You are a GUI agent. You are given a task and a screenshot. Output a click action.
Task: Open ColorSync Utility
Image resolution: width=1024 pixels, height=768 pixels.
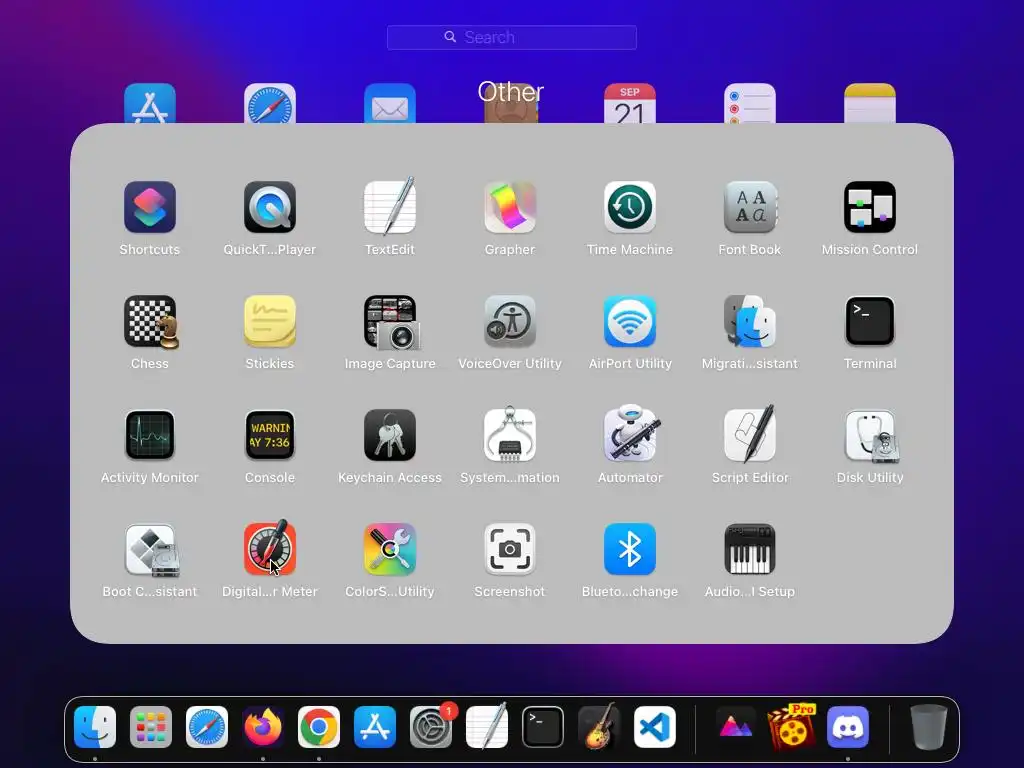[390, 549]
